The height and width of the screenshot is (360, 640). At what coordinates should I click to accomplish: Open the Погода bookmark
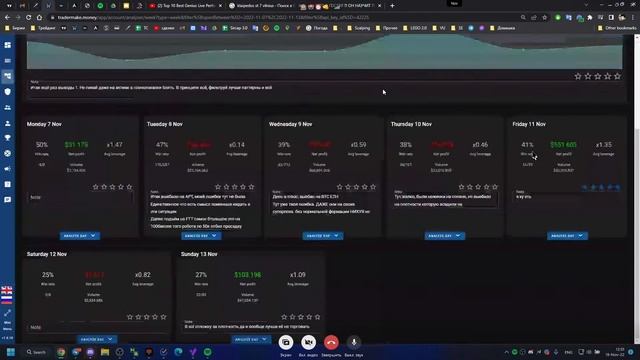point(317,28)
